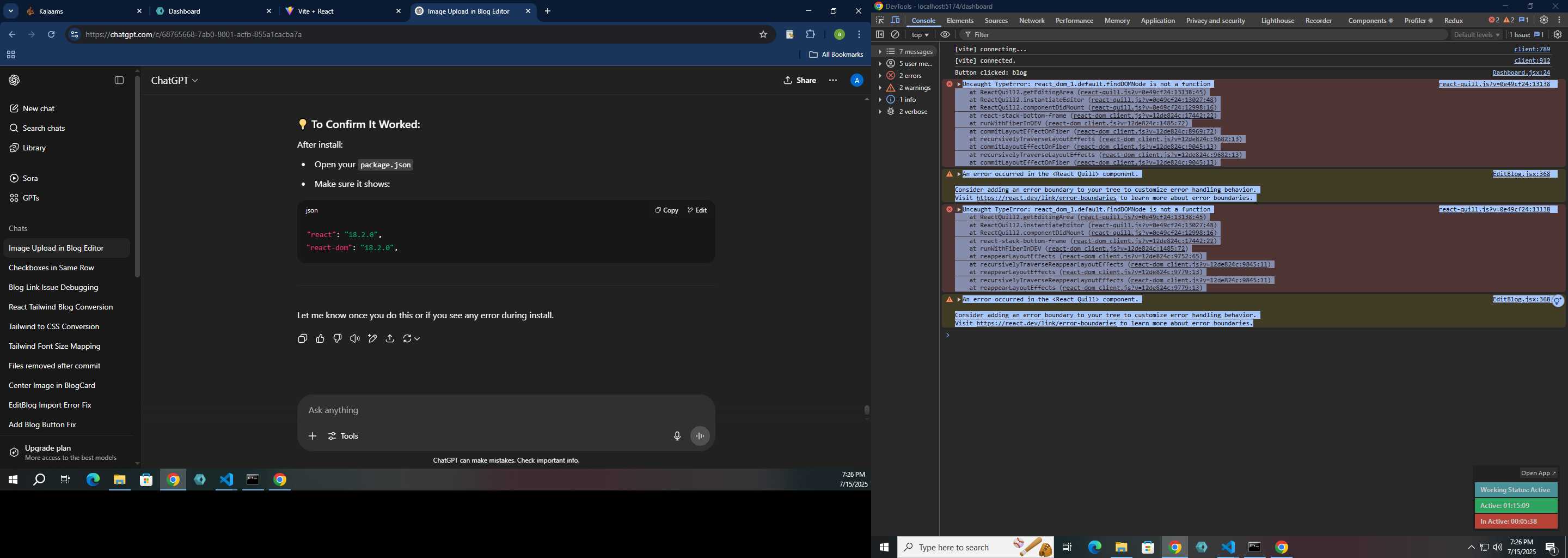Image resolution: width=1568 pixels, height=558 pixels.
Task: Click the volume icon in system tray
Action: [1497, 547]
